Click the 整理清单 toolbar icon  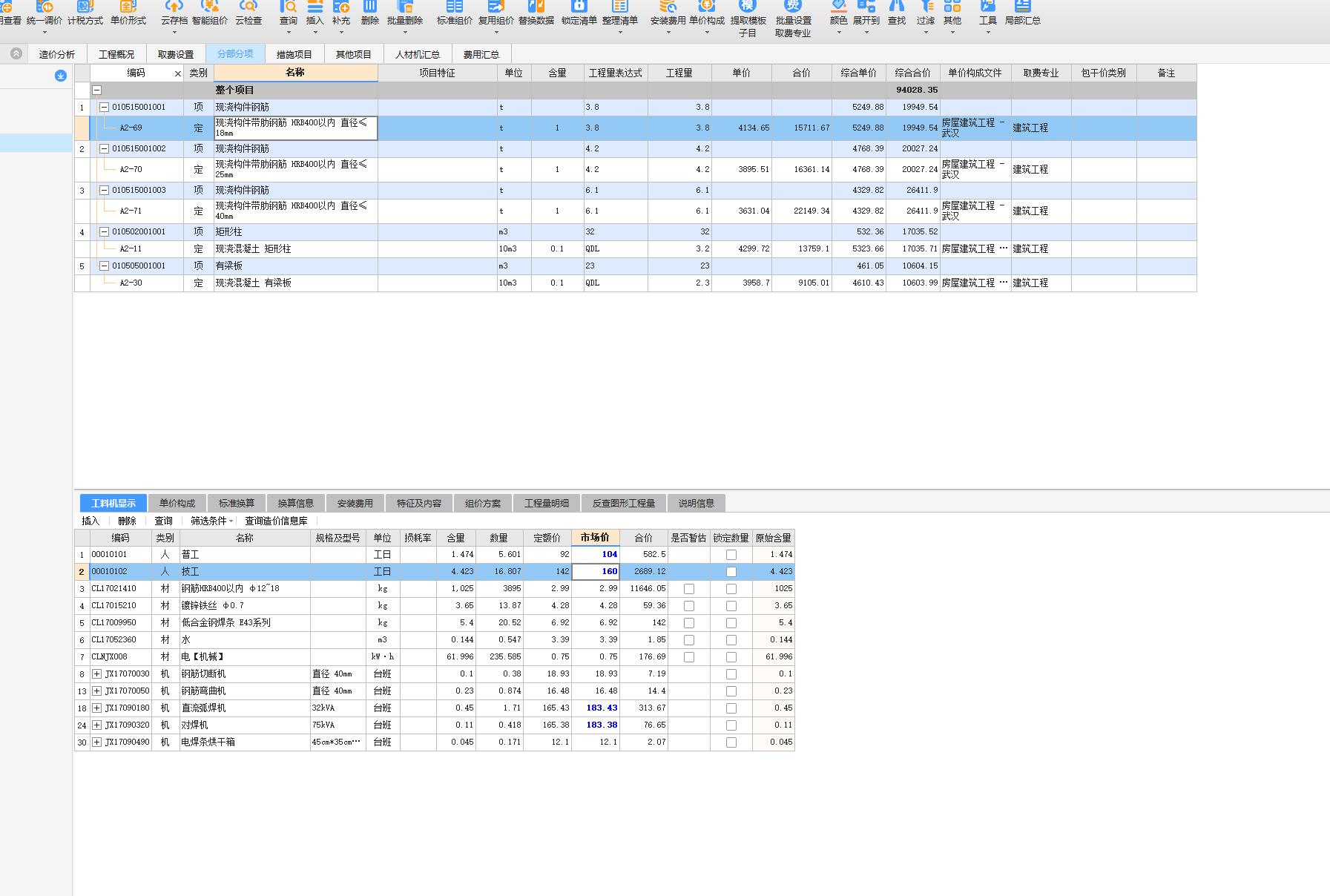(620, 13)
